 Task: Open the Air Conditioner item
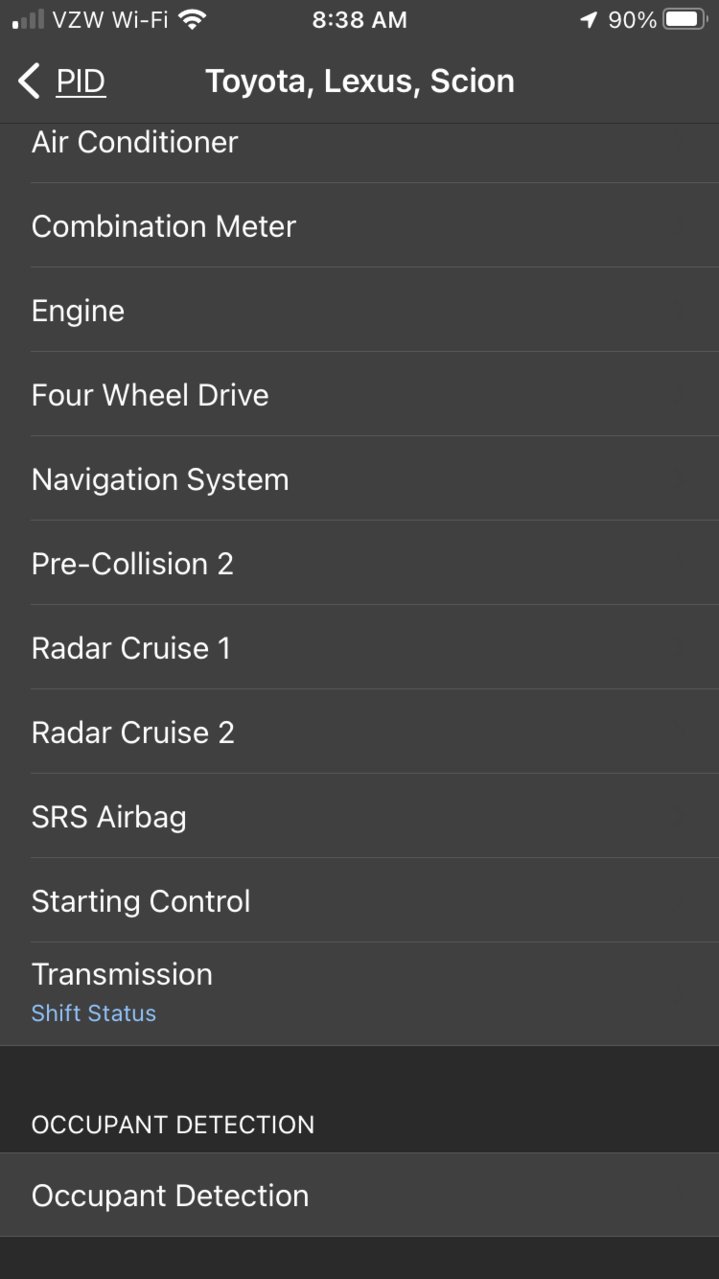[x=359, y=141]
